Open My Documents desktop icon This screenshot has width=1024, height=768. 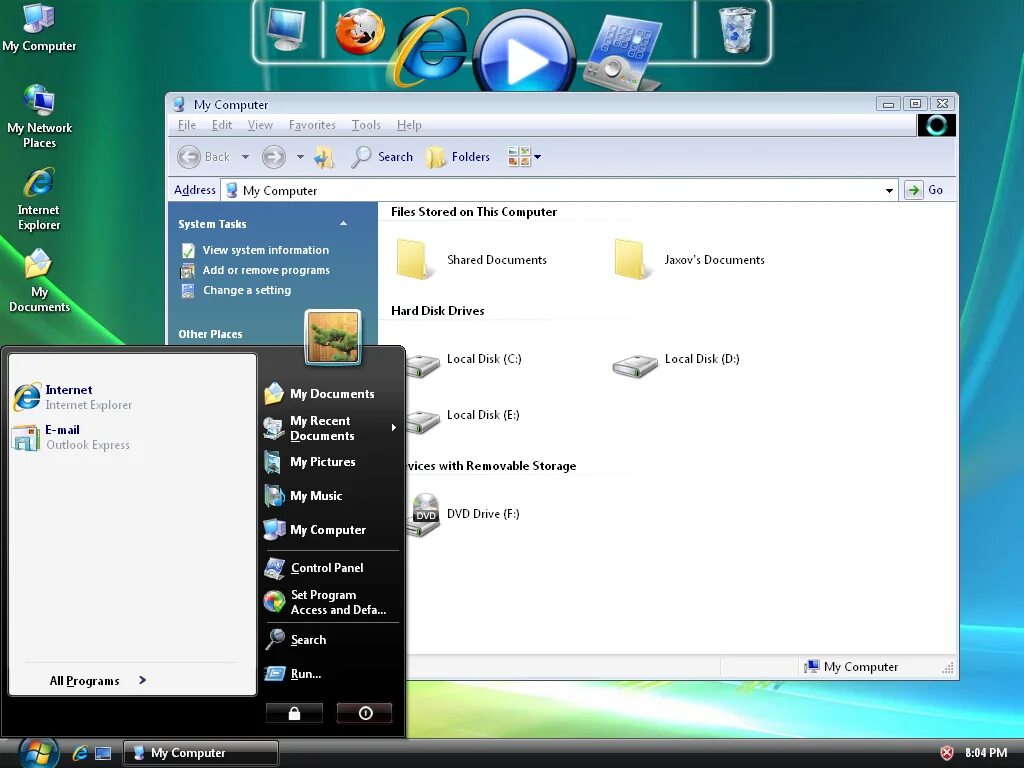pyautogui.click(x=39, y=281)
